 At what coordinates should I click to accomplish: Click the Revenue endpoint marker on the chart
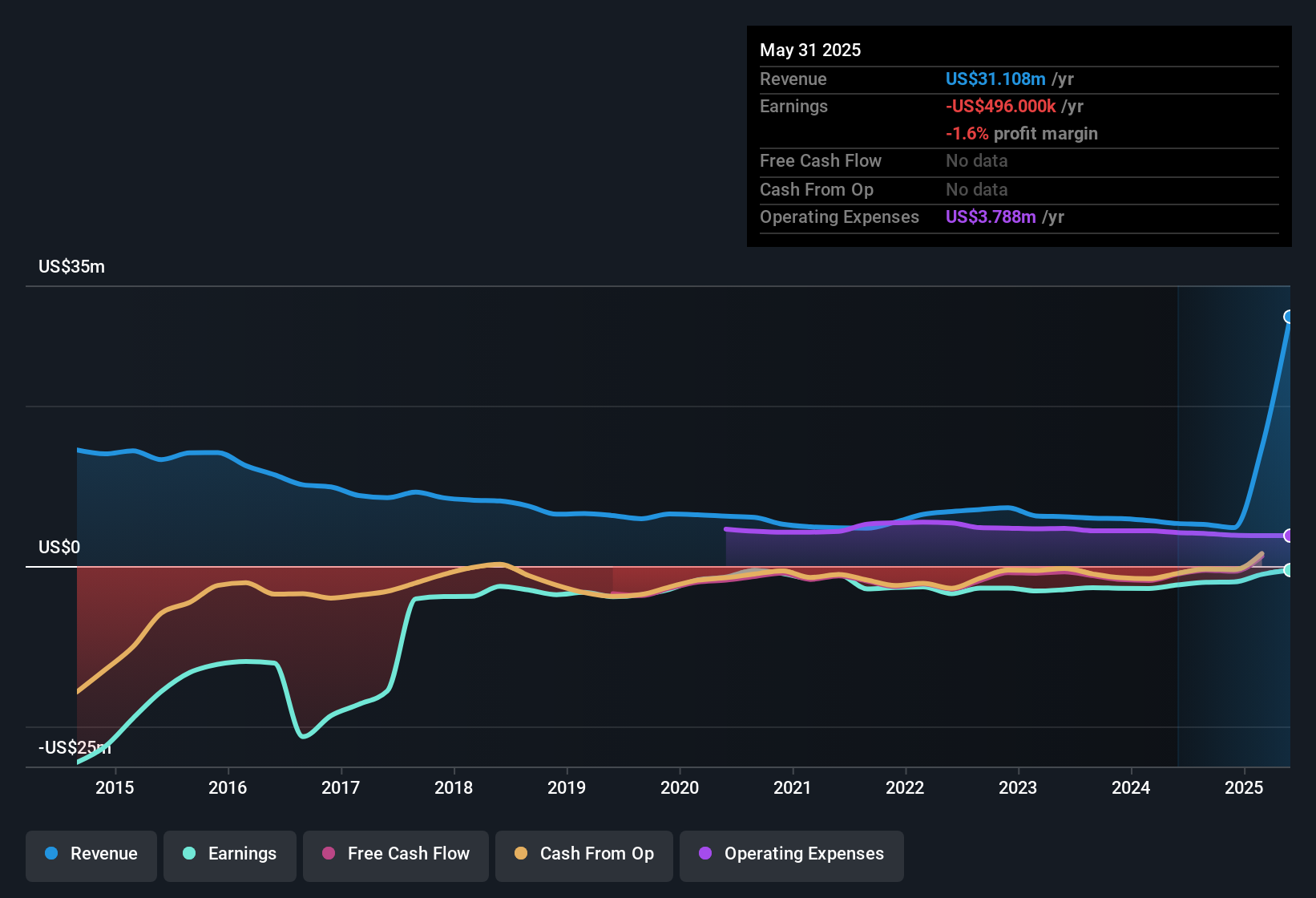pyautogui.click(x=1289, y=317)
